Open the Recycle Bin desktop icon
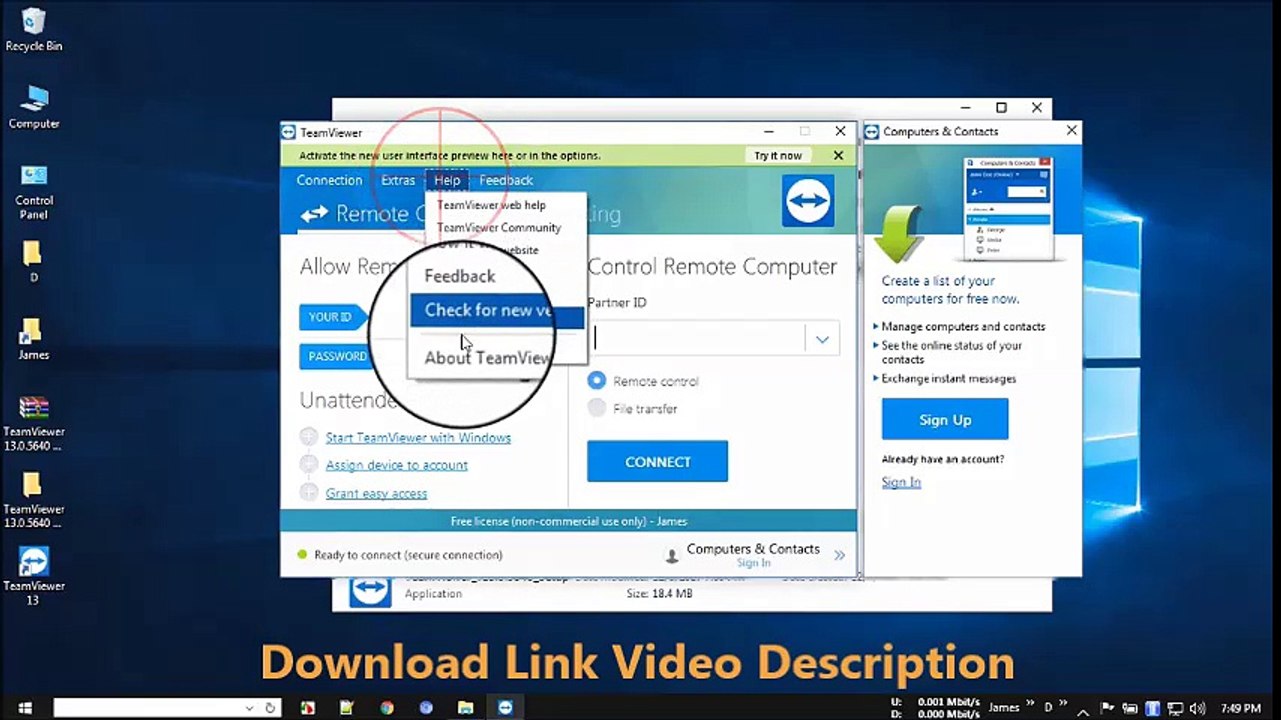 click(34, 30)
